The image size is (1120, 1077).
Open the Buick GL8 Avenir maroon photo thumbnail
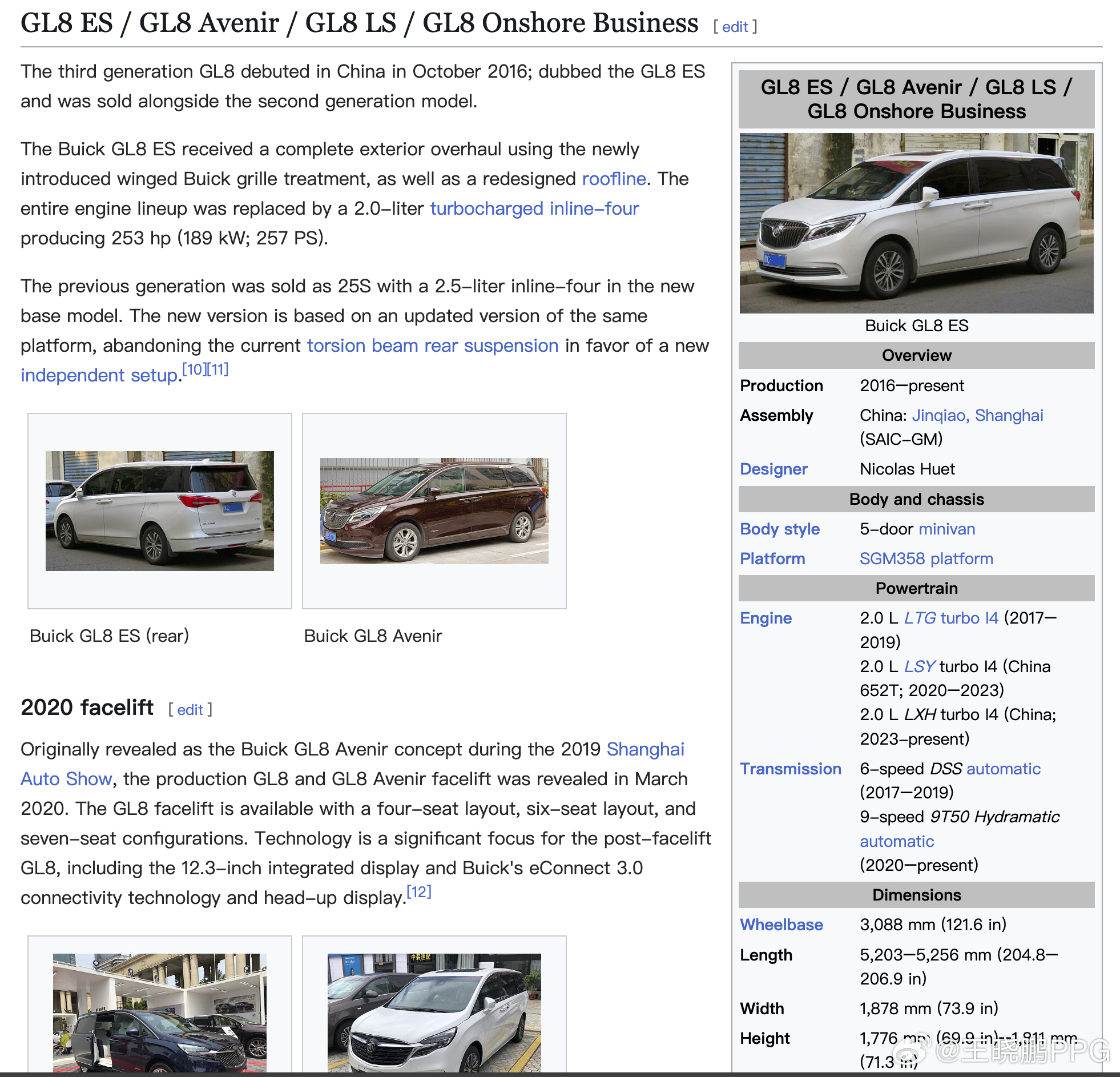click(434, 511)
